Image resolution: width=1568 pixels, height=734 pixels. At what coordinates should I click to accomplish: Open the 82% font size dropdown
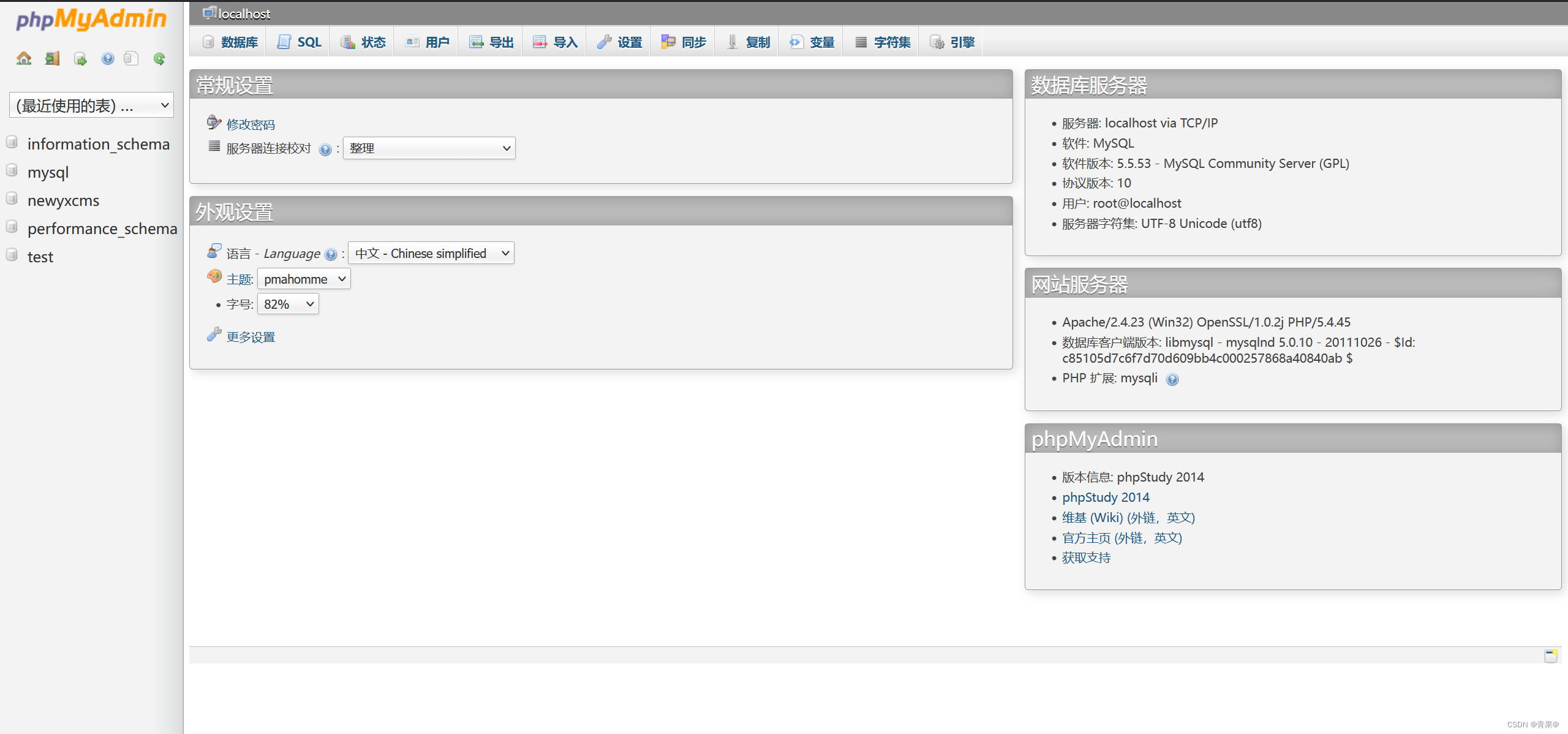[x=288, y=305]
